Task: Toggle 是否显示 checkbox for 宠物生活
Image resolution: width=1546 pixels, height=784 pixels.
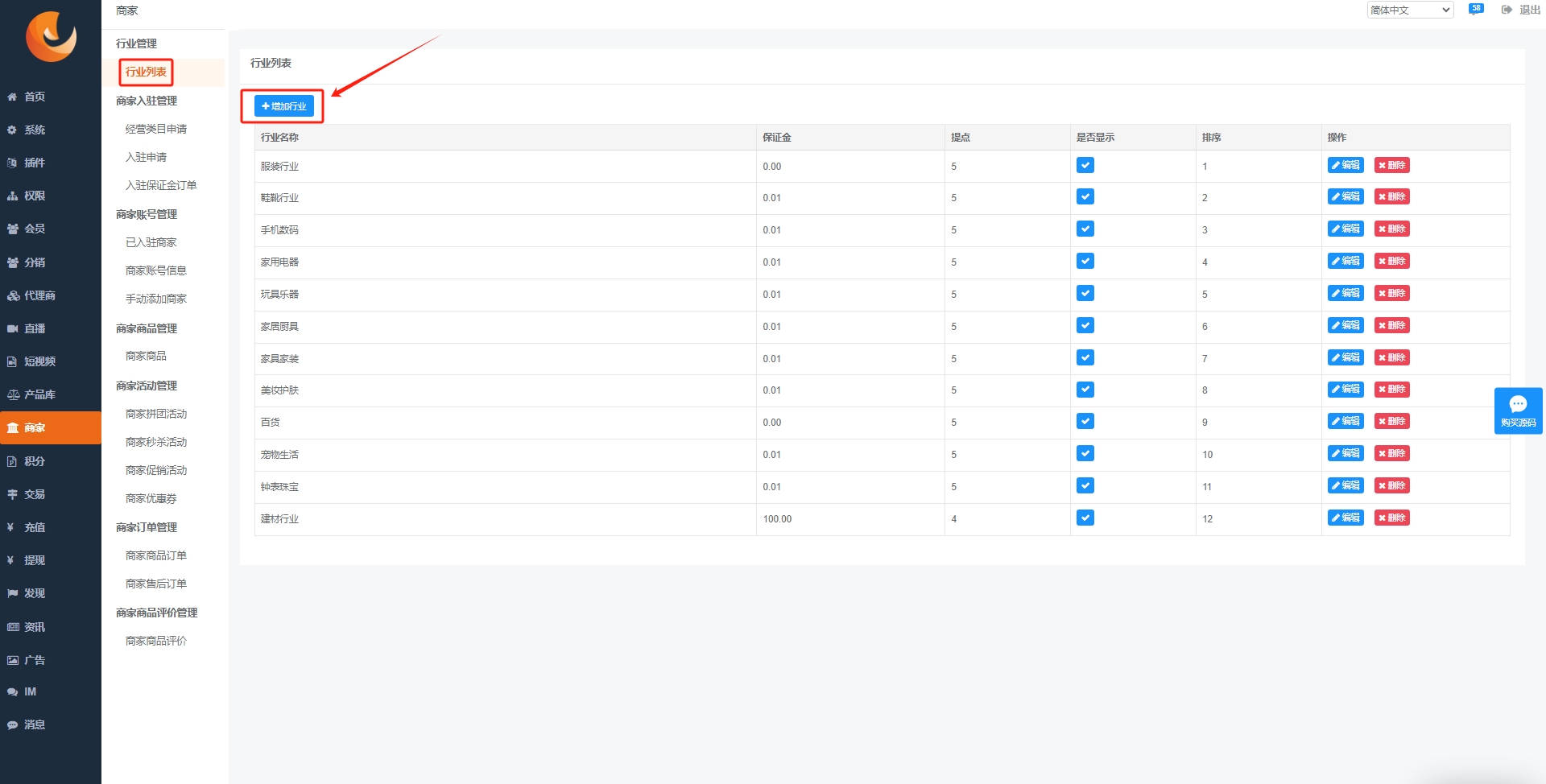Action: tap(1085, 453)
